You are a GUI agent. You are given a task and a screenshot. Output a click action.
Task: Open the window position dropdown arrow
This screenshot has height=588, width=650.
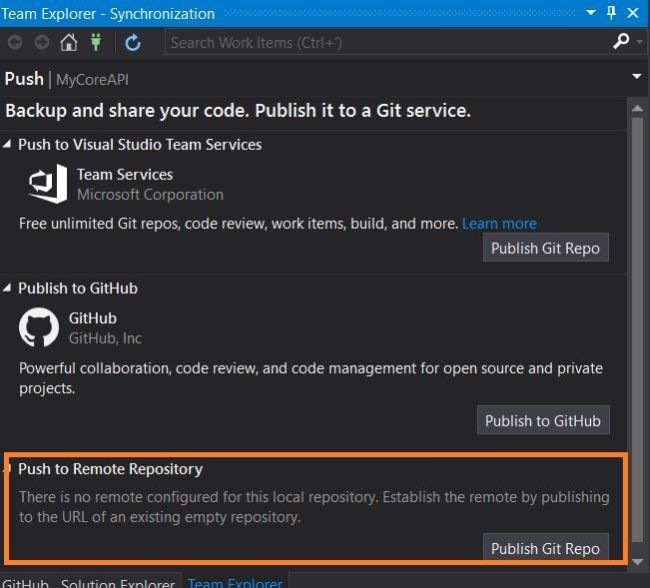pos(591,14)
